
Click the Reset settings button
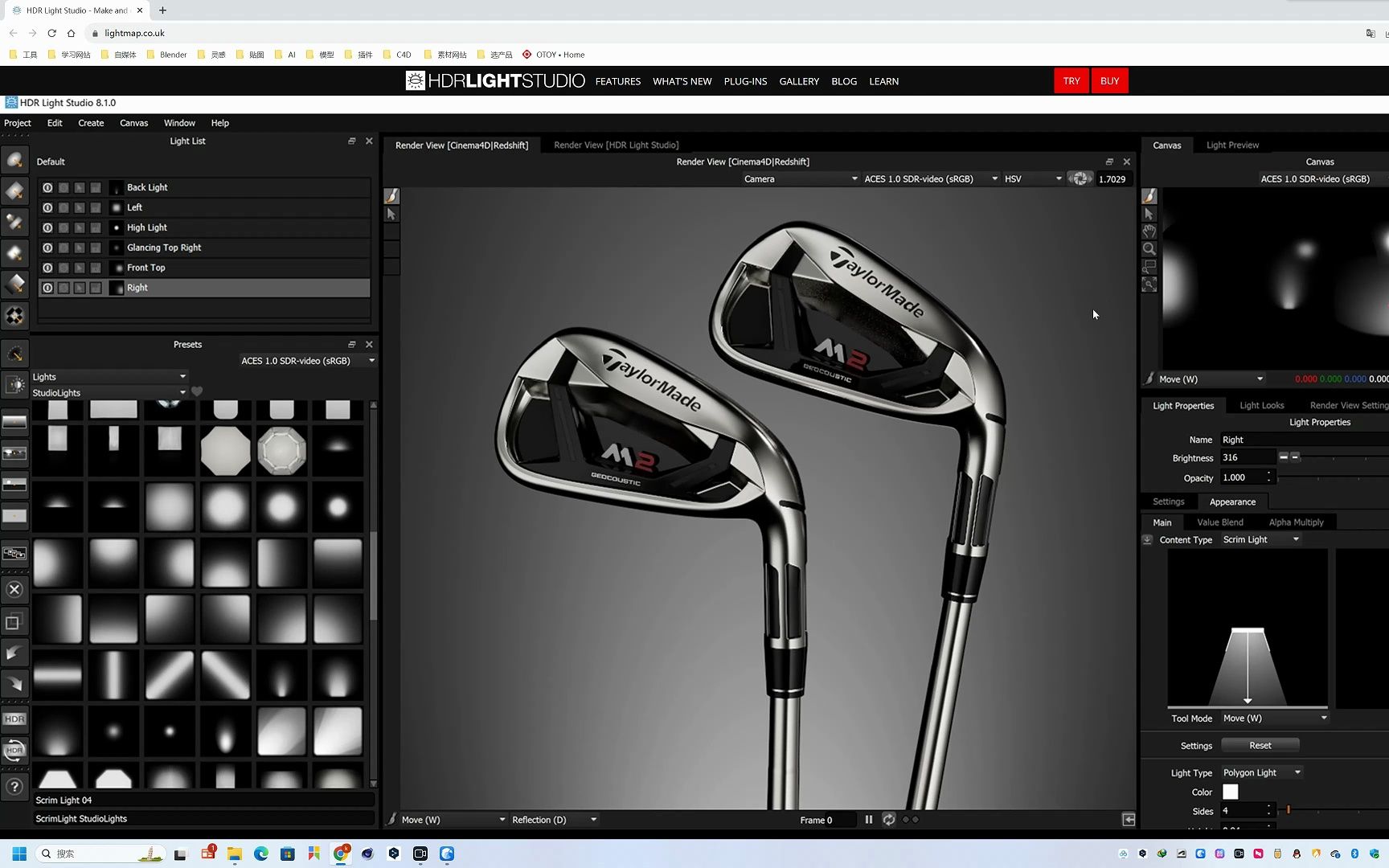(x=1260, y=745)
